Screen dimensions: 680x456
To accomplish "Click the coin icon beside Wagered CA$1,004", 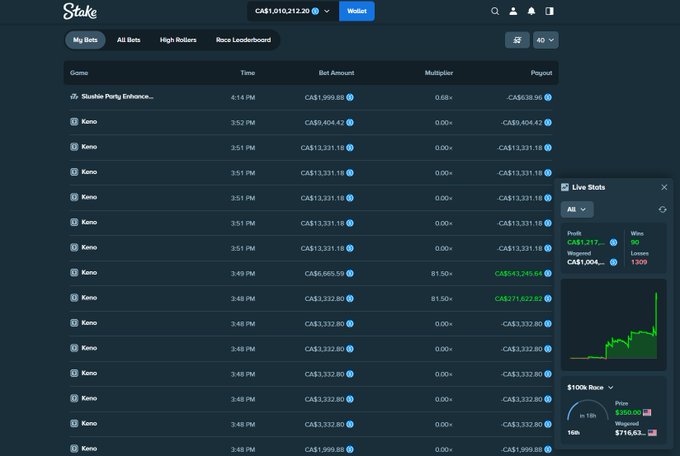I will click(x=614, y=262).
